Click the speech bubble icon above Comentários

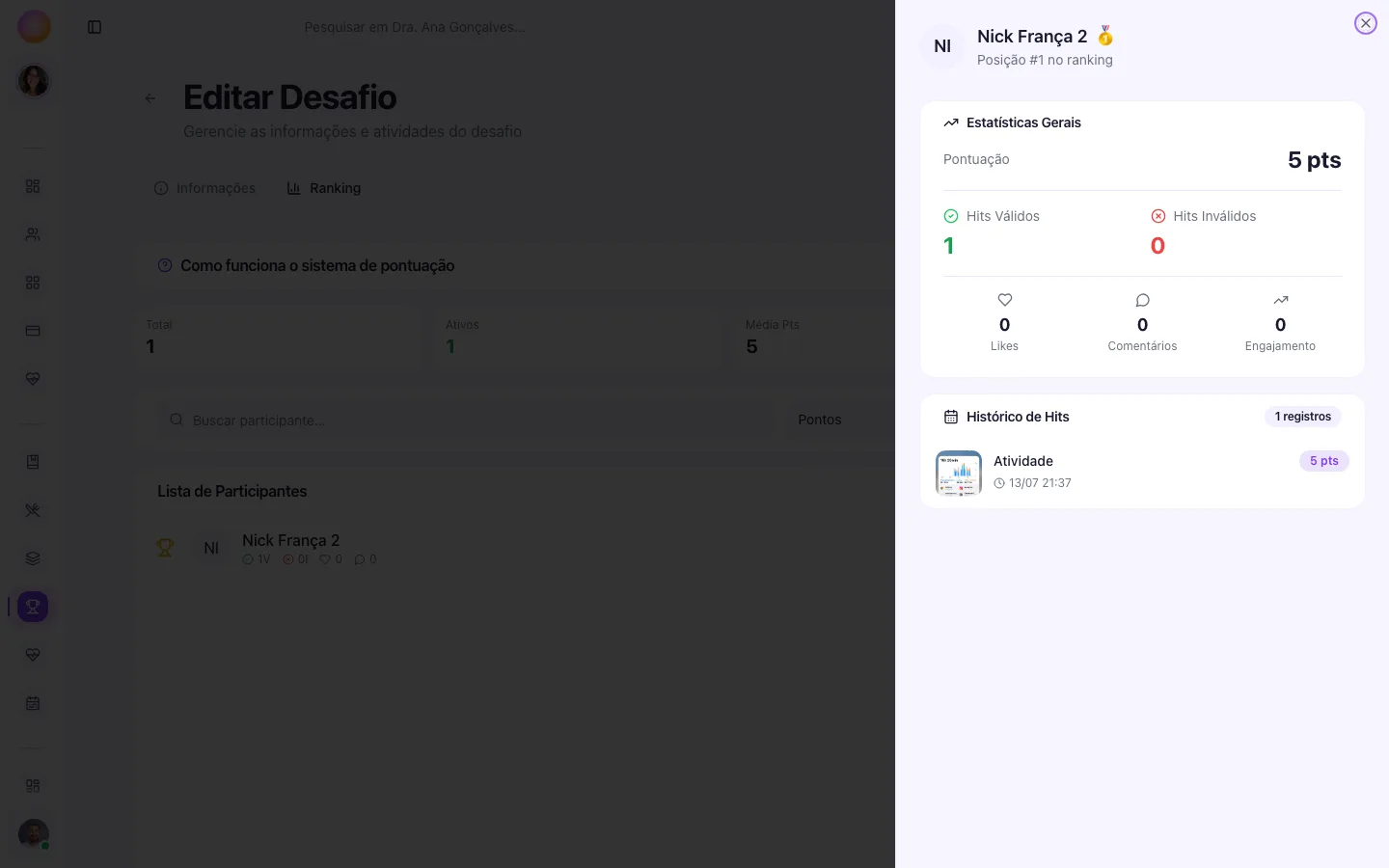point(1142,300)
